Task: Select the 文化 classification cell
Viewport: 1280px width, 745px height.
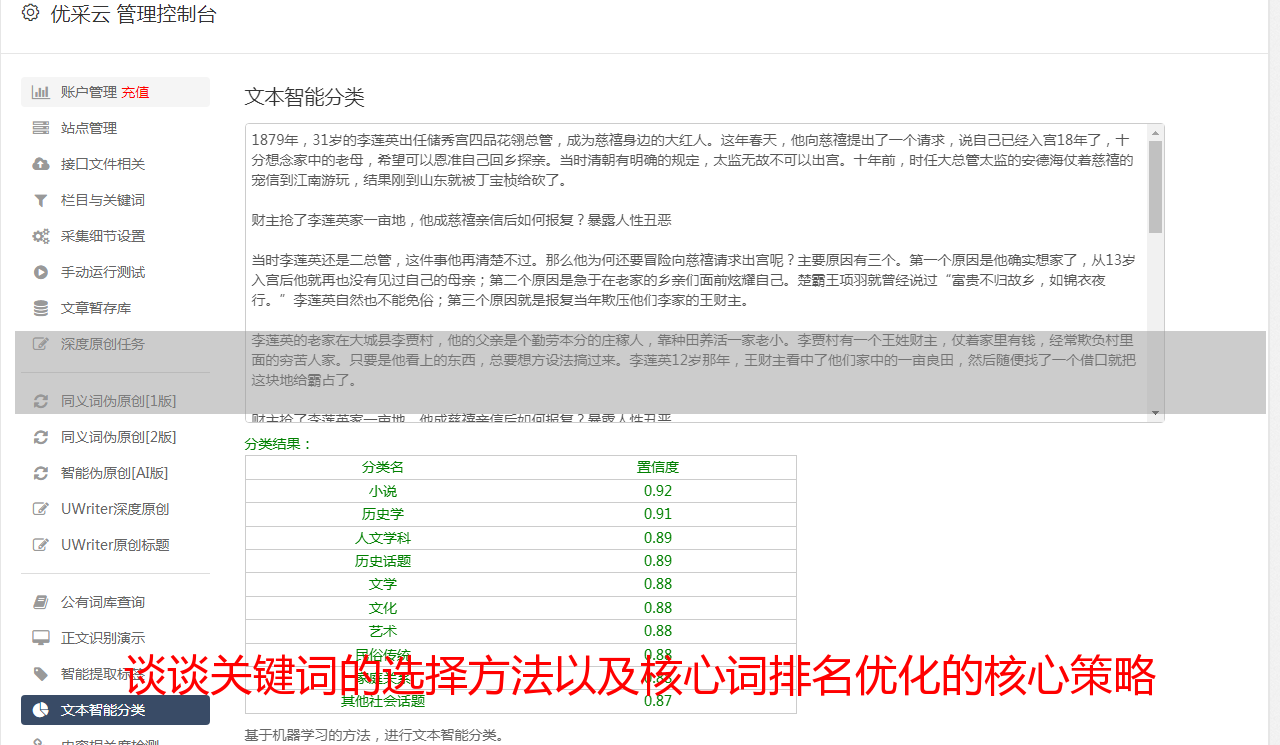Action: point(383,608)
